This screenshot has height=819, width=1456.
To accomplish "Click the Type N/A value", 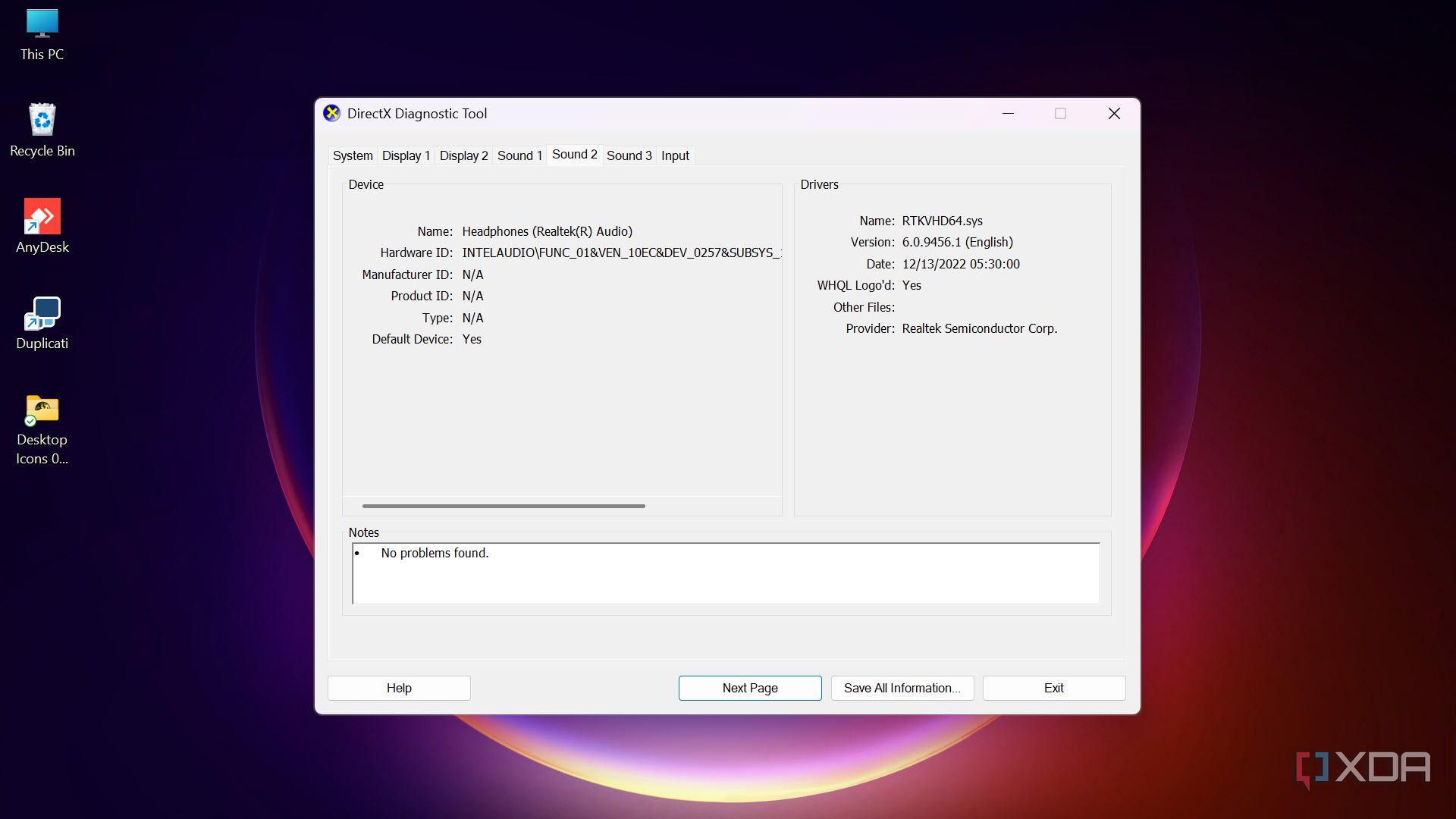I will pos(472,318).
